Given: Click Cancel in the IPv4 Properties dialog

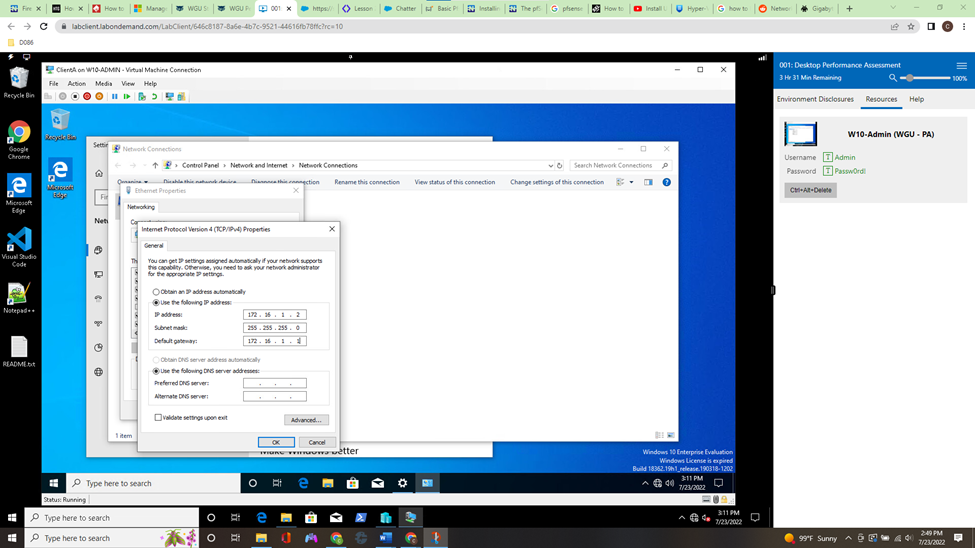Looking at the screenshot, I should [317, 442].
